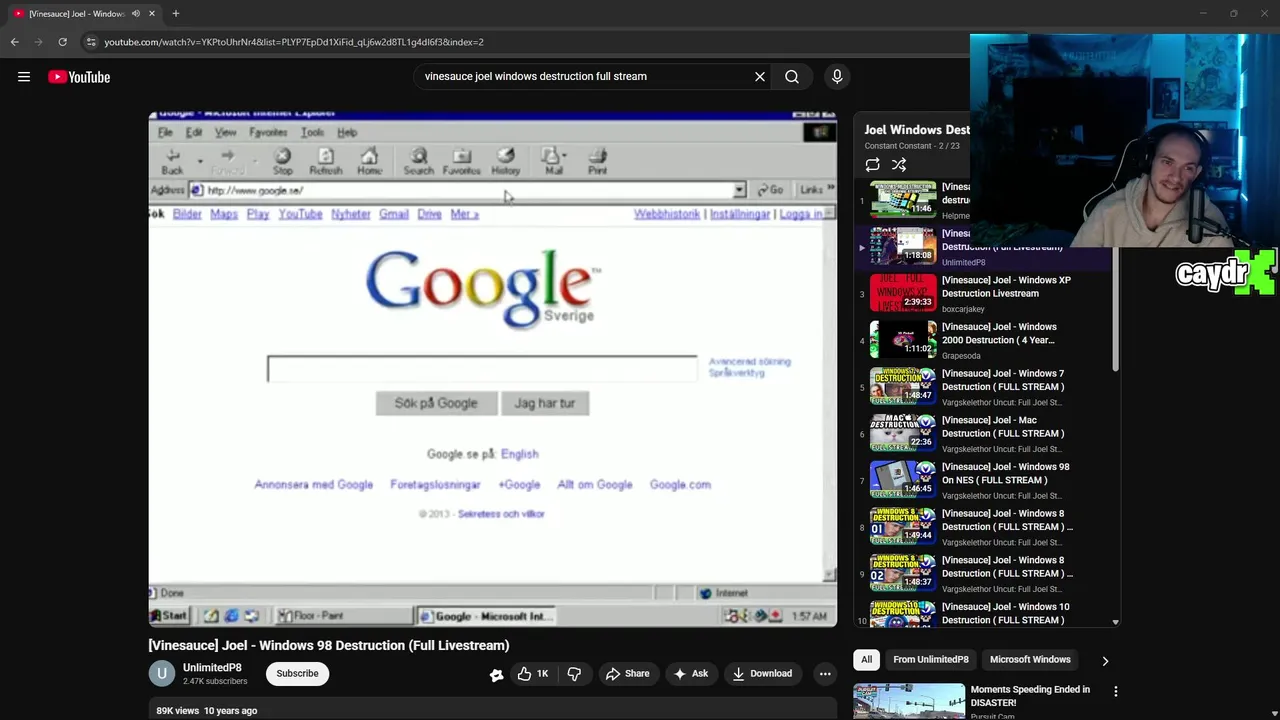Go back in browser history

point(14,42)
